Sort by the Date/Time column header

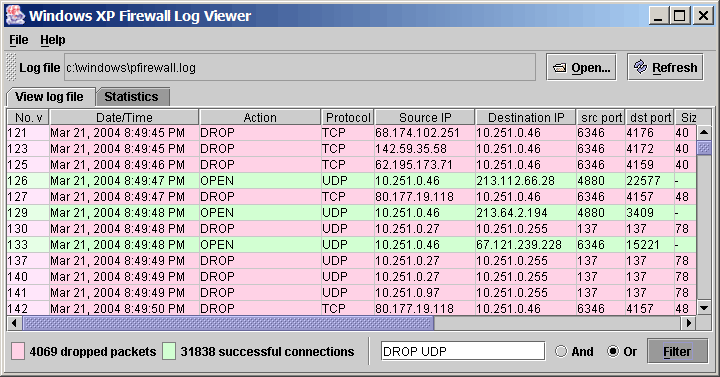[x=124, y=118]
